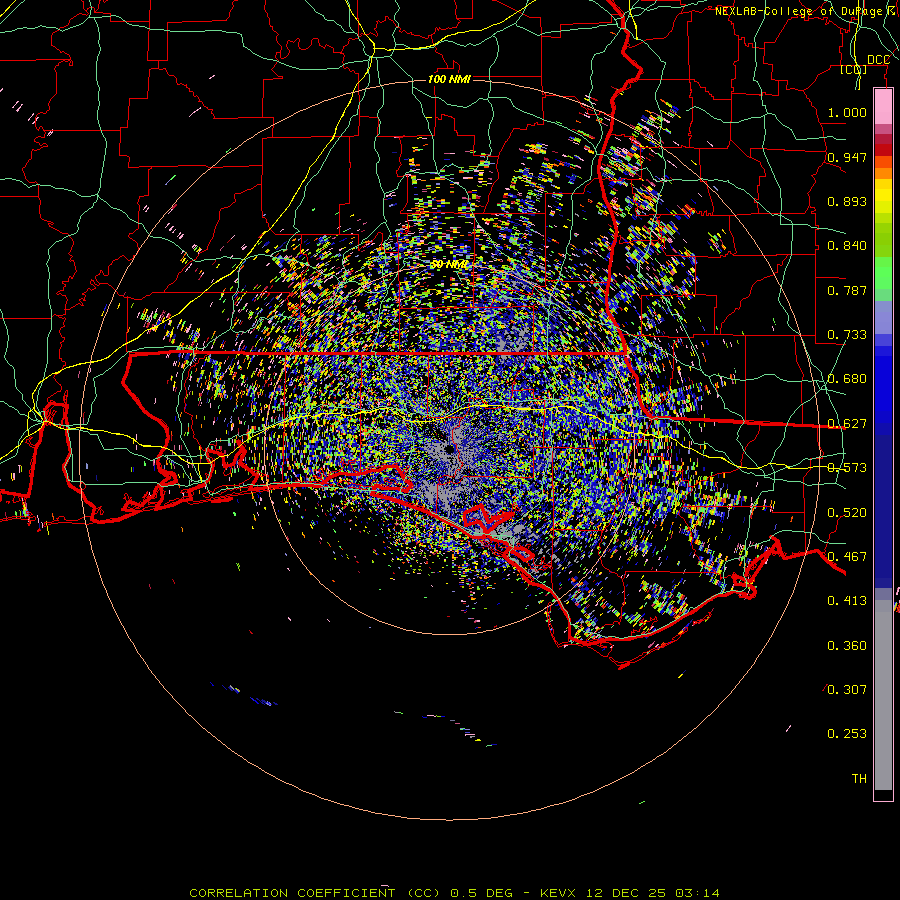Click the 0.893 legend value
This screenshot has width=900, height=900.
[x=847, y=201]
